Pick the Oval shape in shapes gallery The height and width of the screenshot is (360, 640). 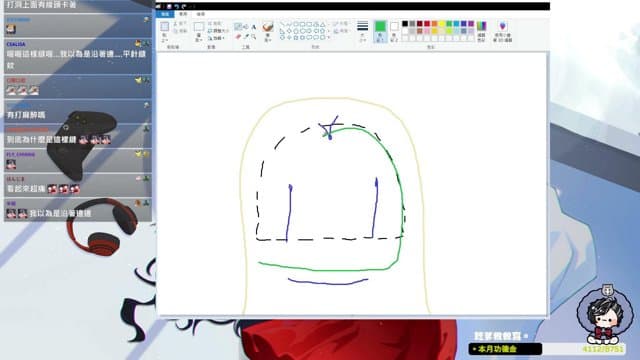point(296,24)
